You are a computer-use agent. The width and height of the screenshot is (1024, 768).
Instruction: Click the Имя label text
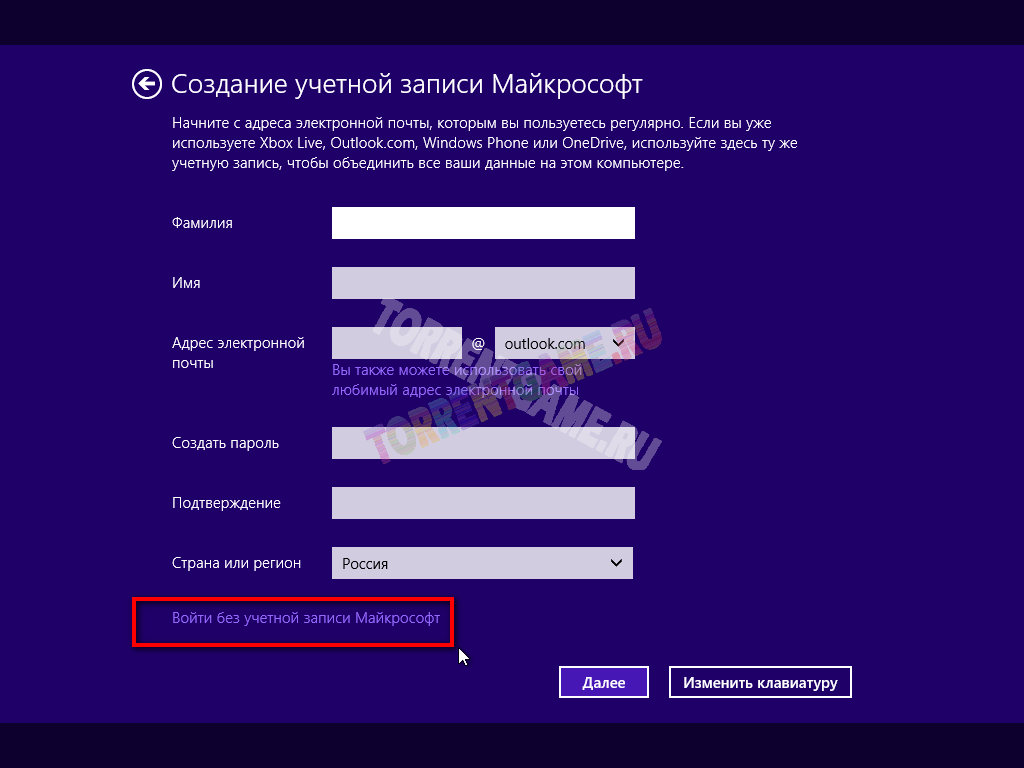[186, 283]
